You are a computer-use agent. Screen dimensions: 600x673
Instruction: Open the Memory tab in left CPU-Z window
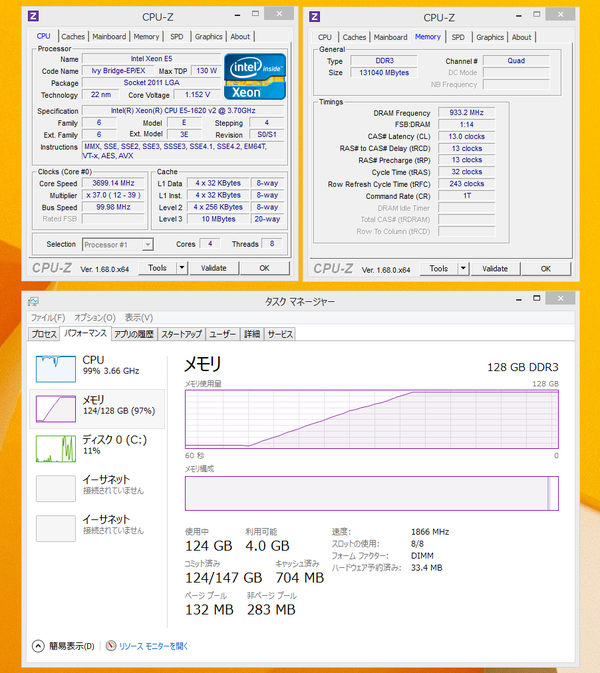146,36
